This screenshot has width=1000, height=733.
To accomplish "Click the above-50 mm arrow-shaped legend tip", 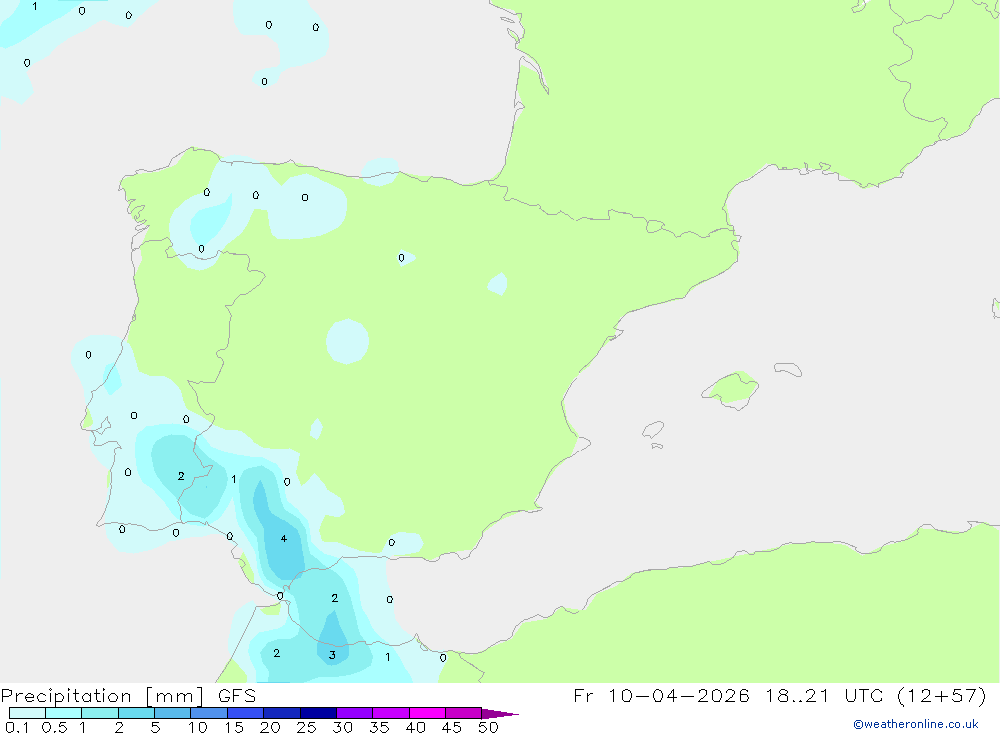I will [x=499, y=714].
